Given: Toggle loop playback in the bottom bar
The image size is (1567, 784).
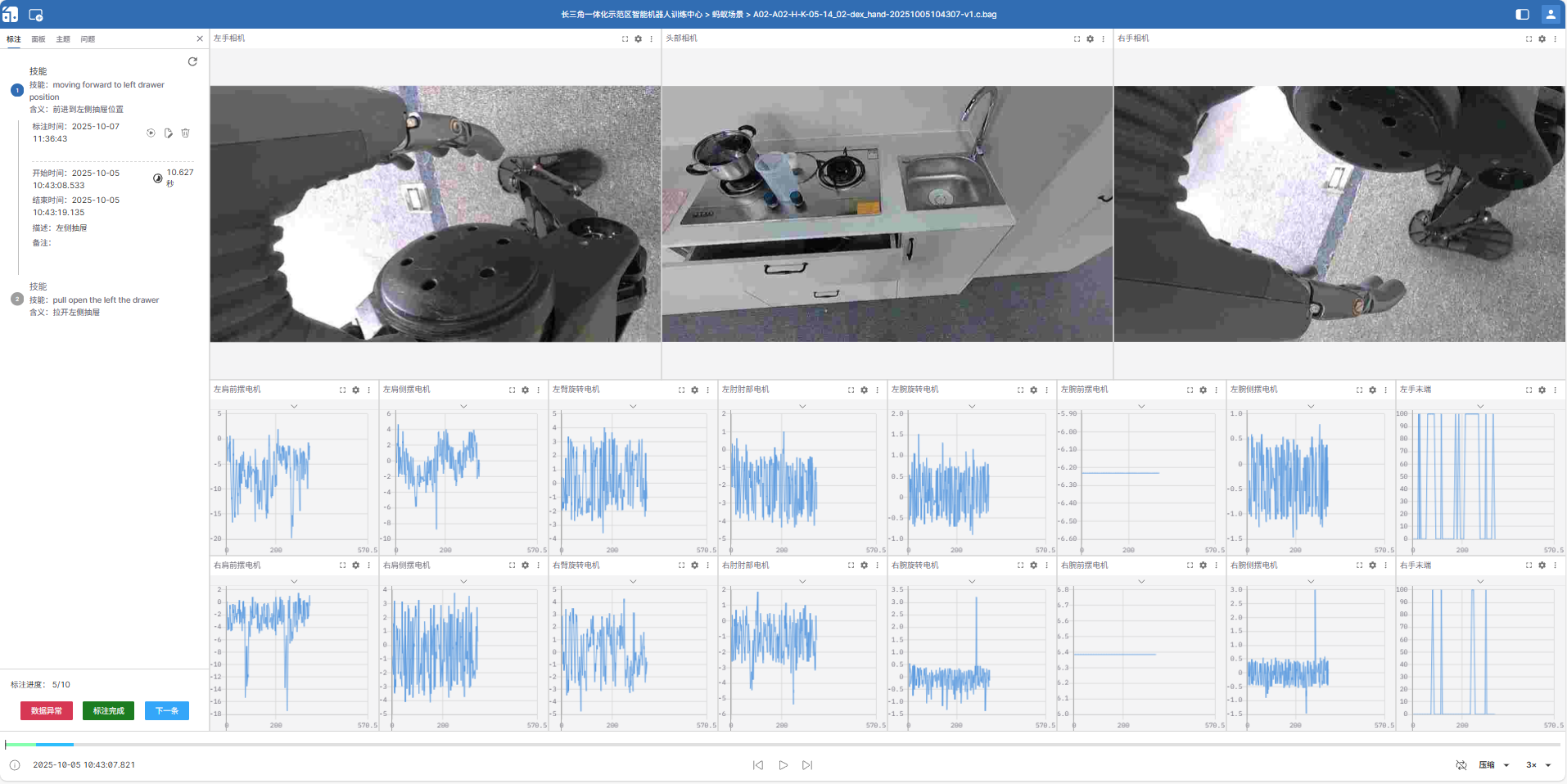Looking at the screenshot, I should 1461,765.
